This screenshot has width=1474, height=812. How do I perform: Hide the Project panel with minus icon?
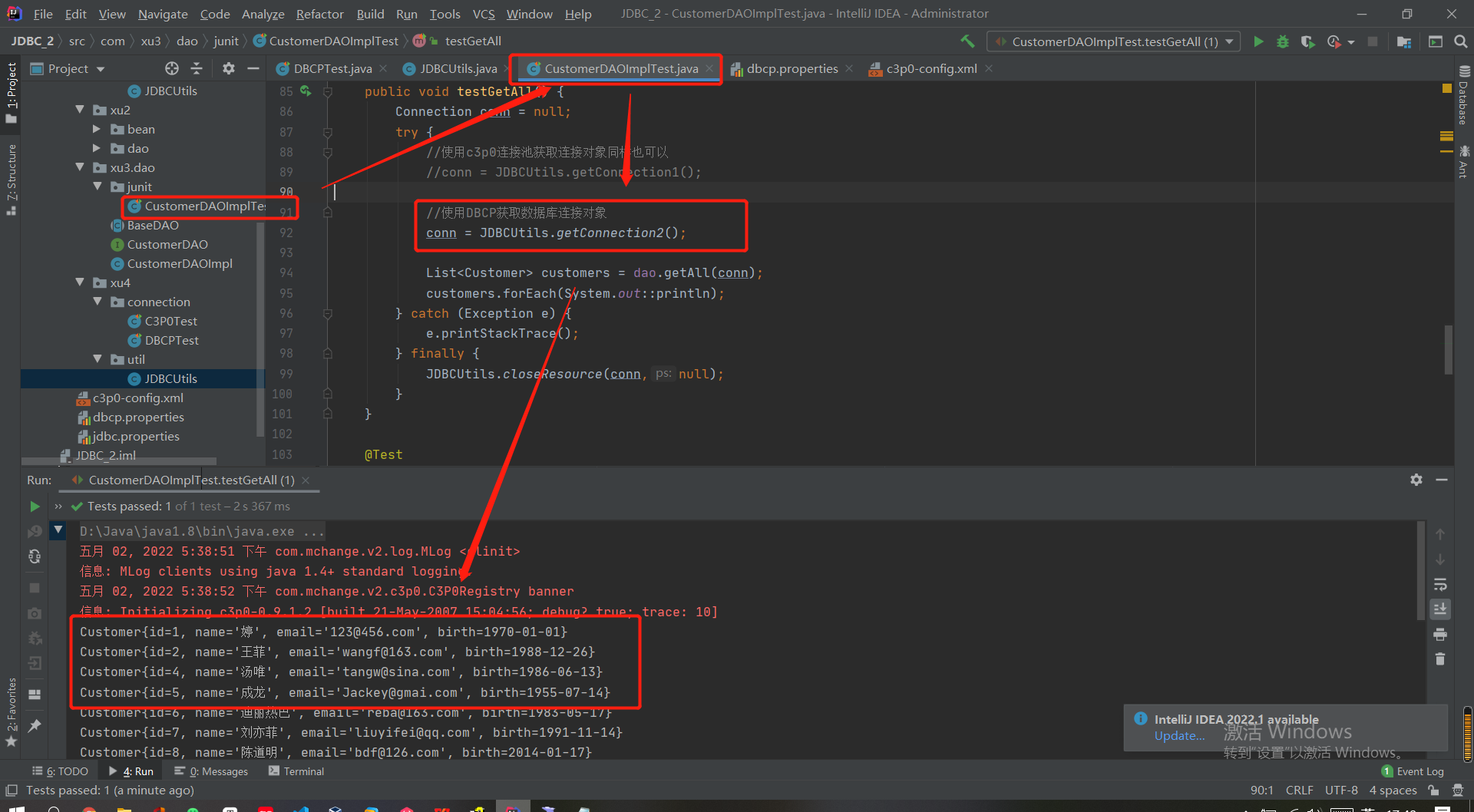tap(253, 68)
